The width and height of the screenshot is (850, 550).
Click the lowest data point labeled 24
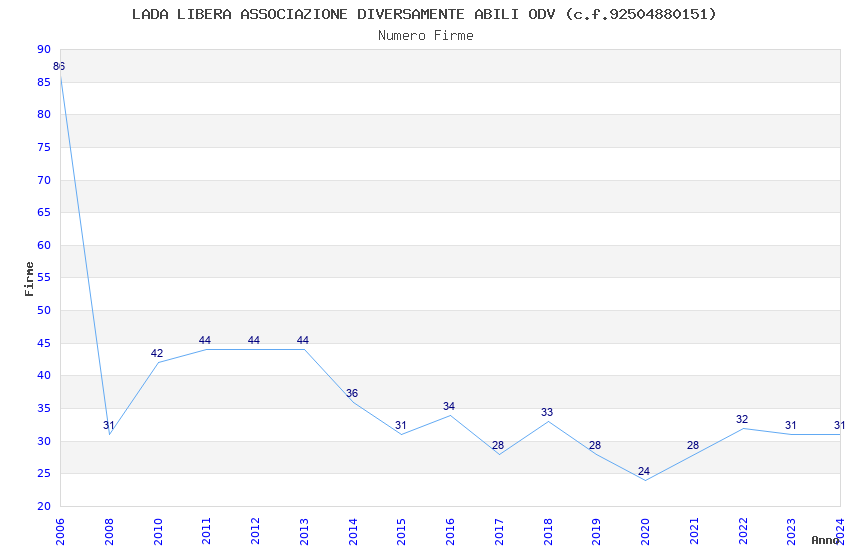[645, 480]
